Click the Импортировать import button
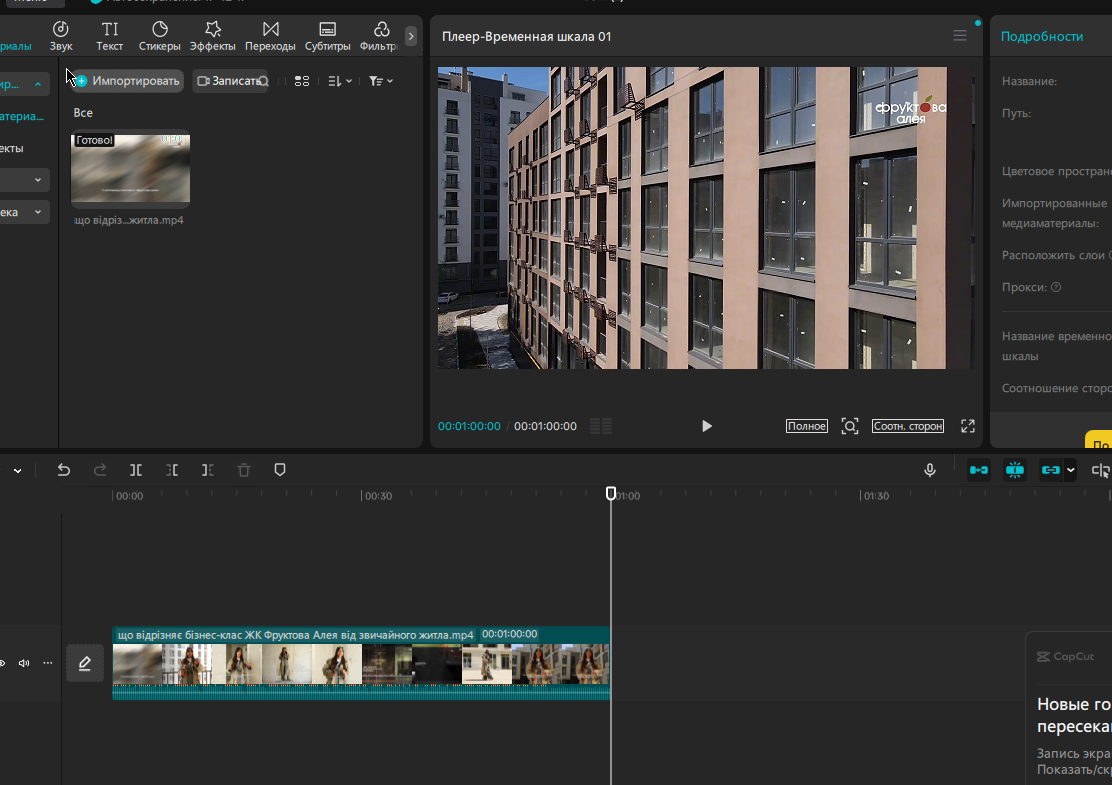The image size is (1112, 785). (x=128, y=81)
